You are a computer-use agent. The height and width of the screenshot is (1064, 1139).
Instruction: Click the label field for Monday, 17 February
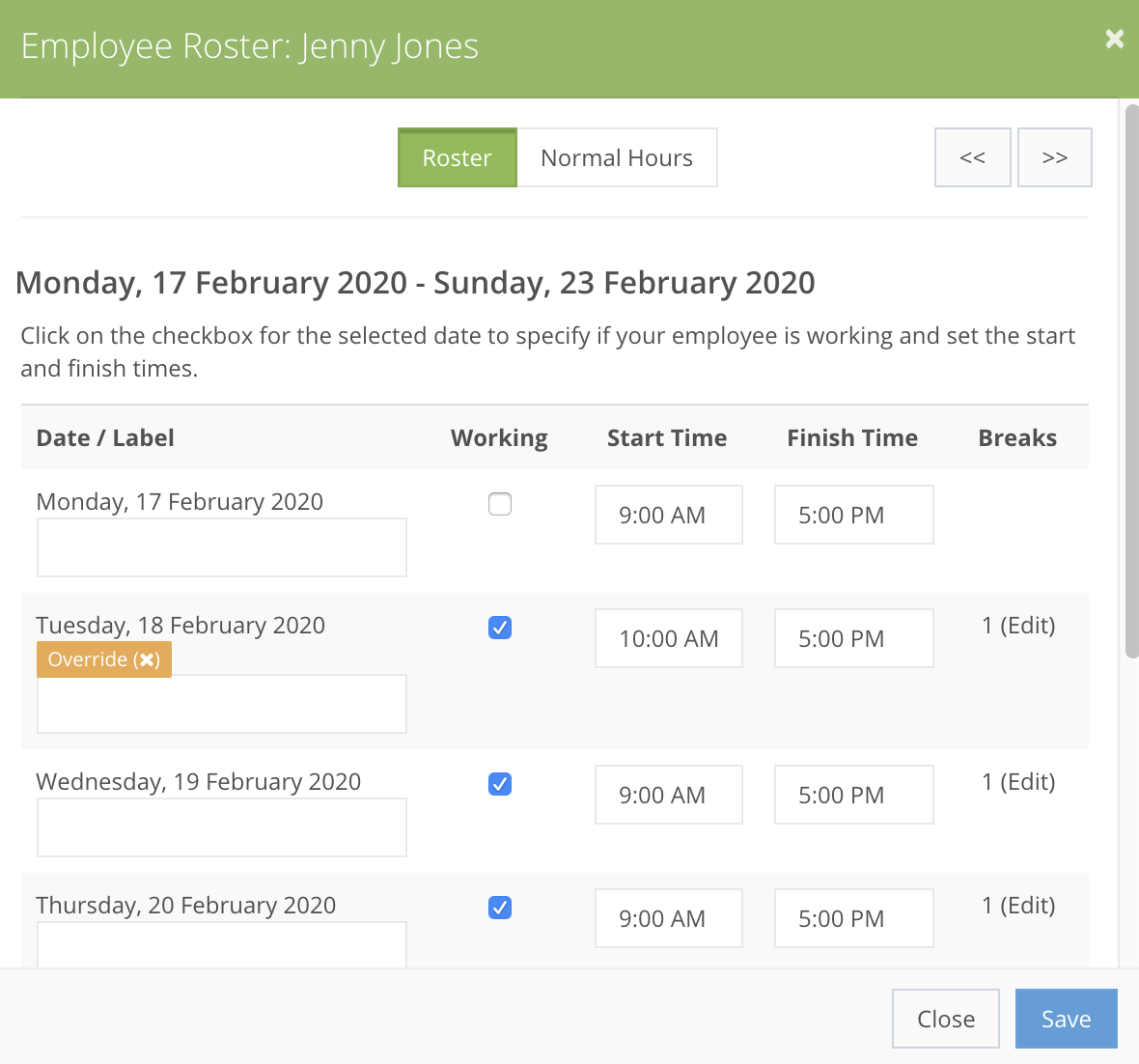[222, 547]
